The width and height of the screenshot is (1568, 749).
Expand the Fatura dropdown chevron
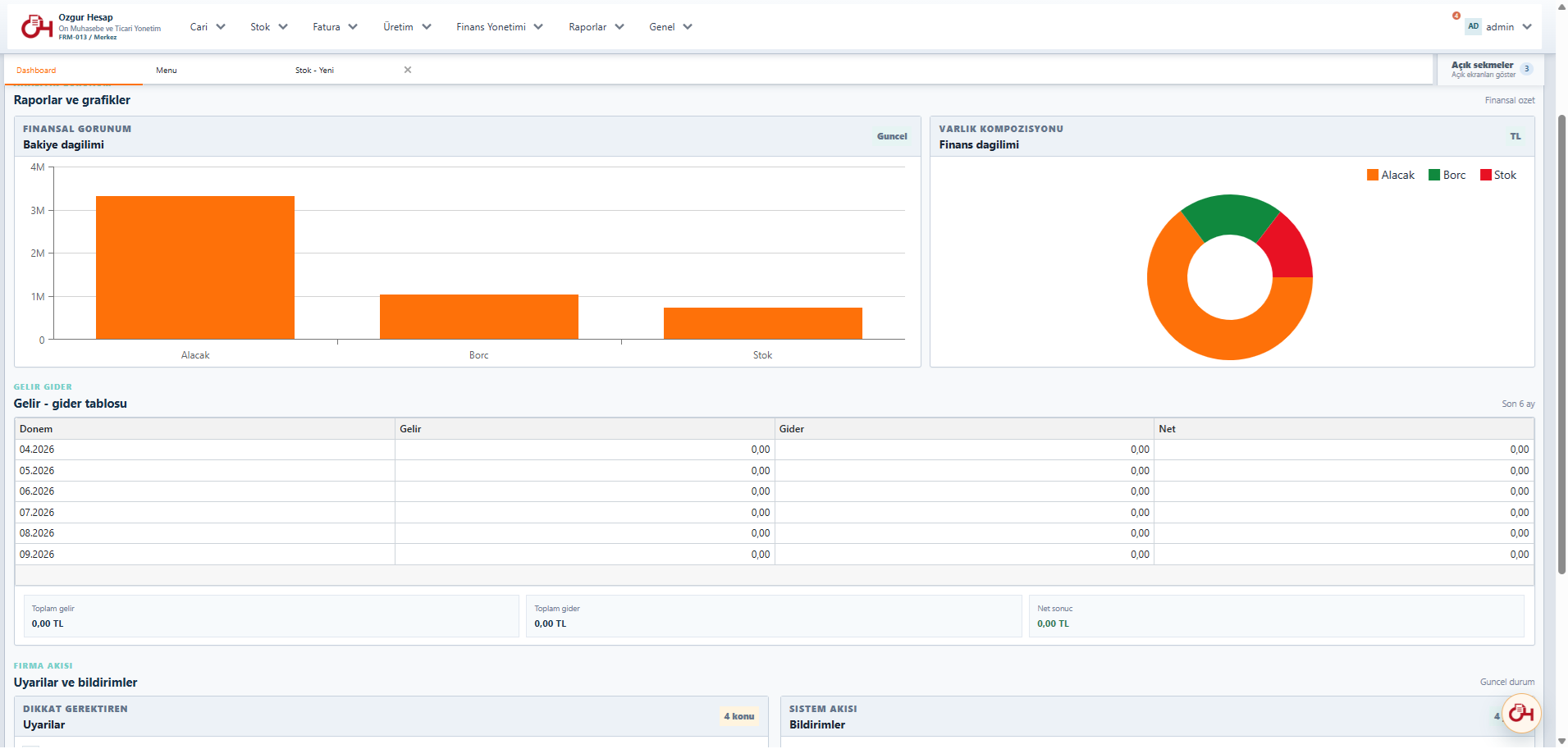click(353, 27)
